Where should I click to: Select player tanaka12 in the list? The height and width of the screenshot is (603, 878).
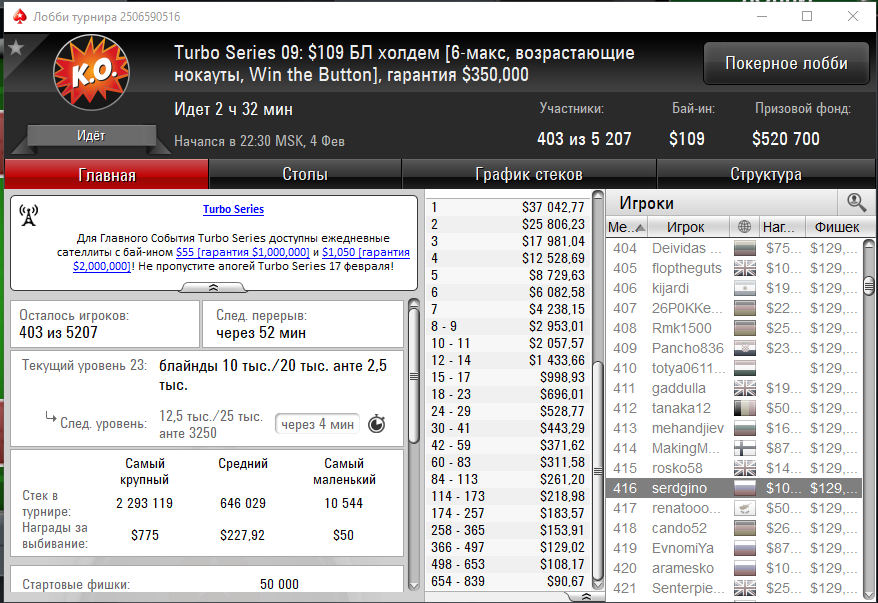tap(734, 408)
